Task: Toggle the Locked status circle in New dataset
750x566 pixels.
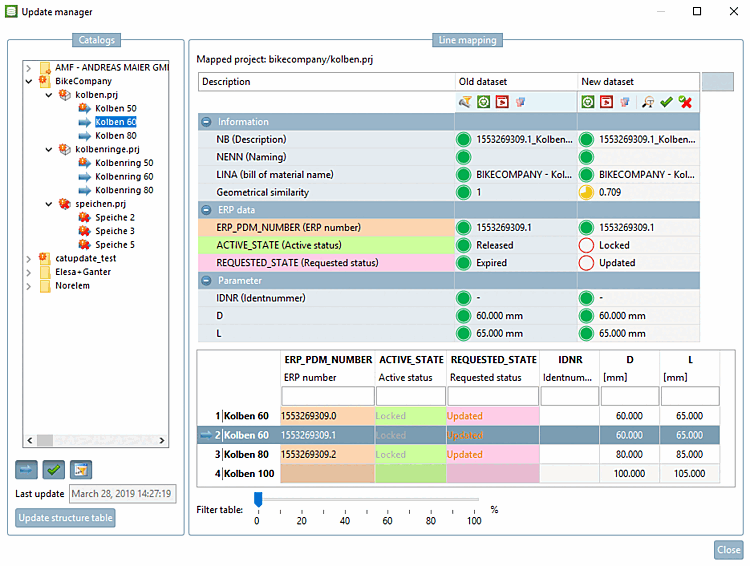Action: (x=586, y=245)
